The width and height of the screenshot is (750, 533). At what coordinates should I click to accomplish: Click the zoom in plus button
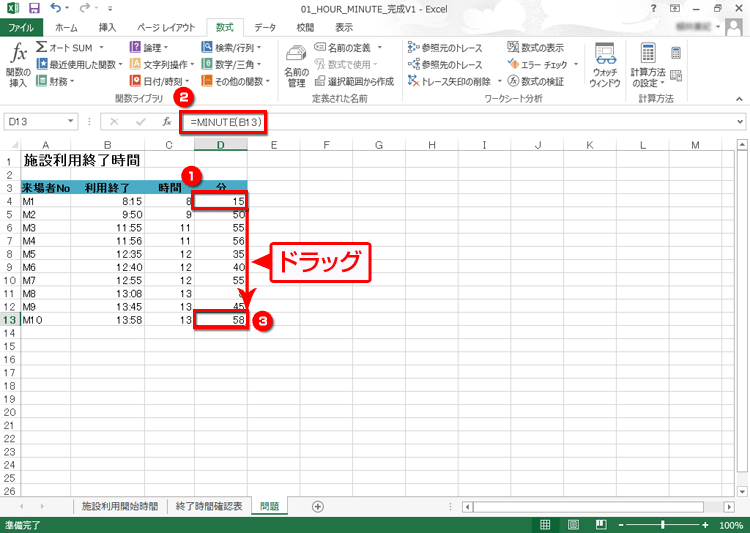click(x=705, y=525)
